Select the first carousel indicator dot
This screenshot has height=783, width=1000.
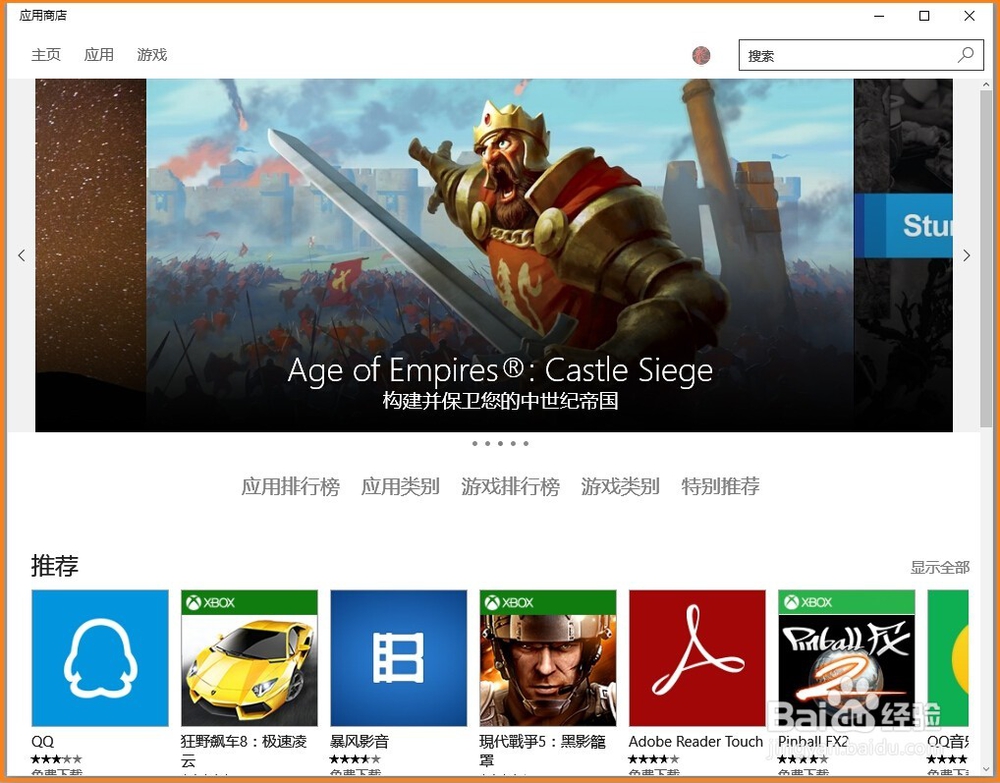coord(474,443)
